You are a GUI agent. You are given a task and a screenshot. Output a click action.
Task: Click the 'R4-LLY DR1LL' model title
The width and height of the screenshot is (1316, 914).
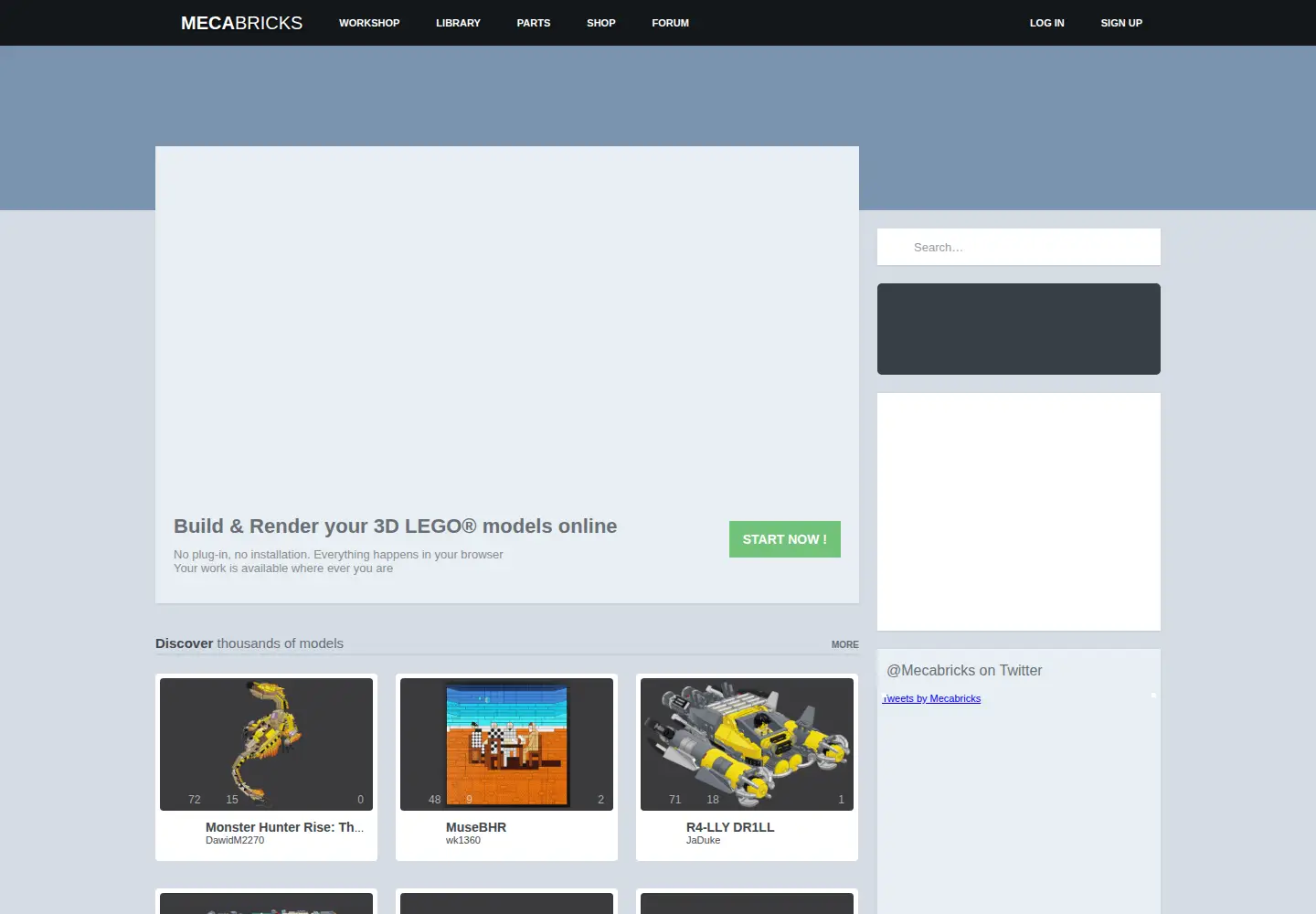click(x=730, y=827)
